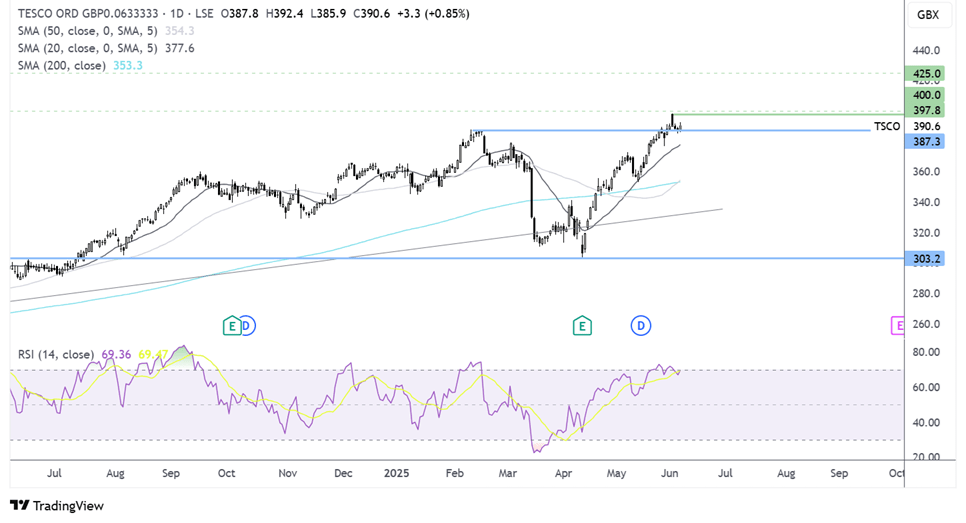The height and width of the screenshot is (523, 966).
Task: Click the yellow 69.47 RSI average value
Action: pos(153,354)
